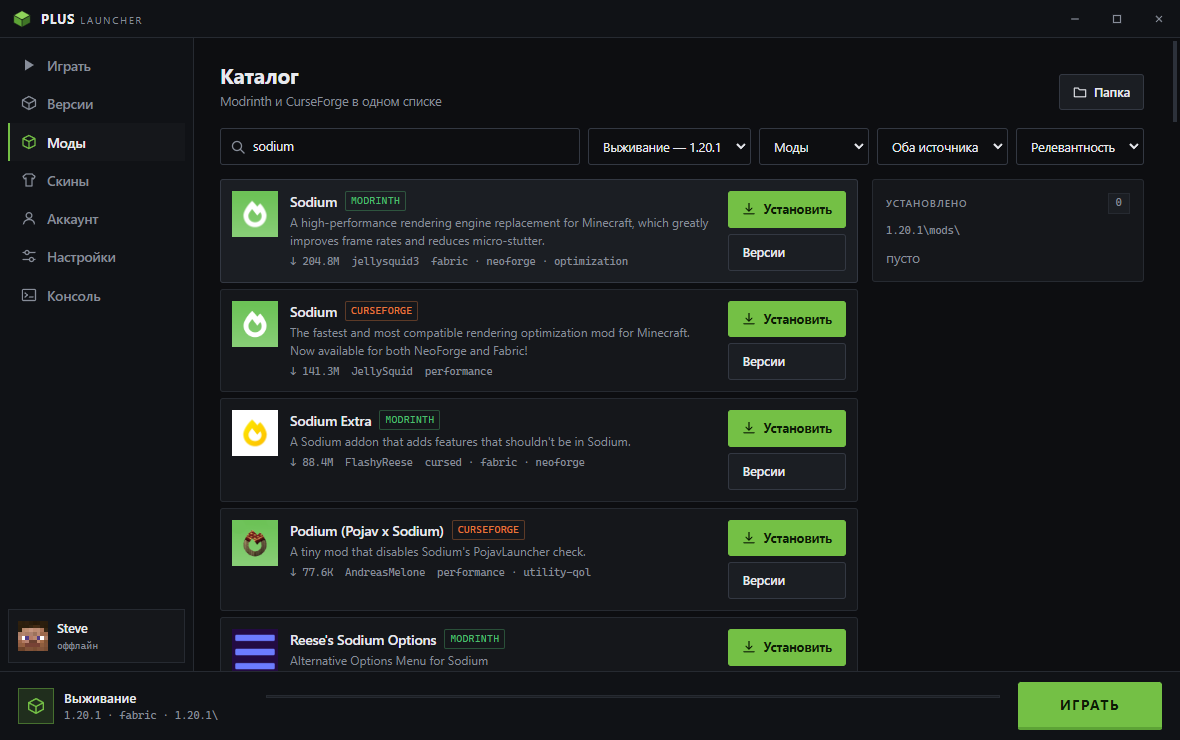1180x740 pixels.
Task: Click the AndreasMelone author name
Action: tap(385, 572)
